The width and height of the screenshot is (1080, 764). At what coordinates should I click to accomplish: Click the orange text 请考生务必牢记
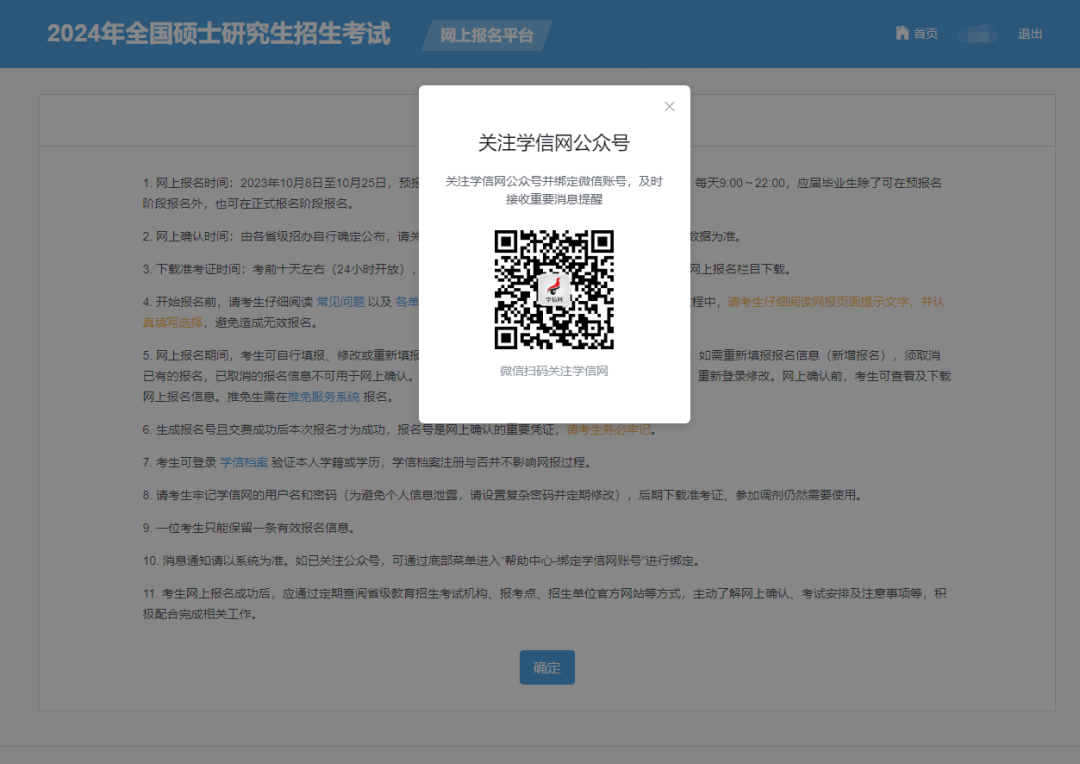608,430
